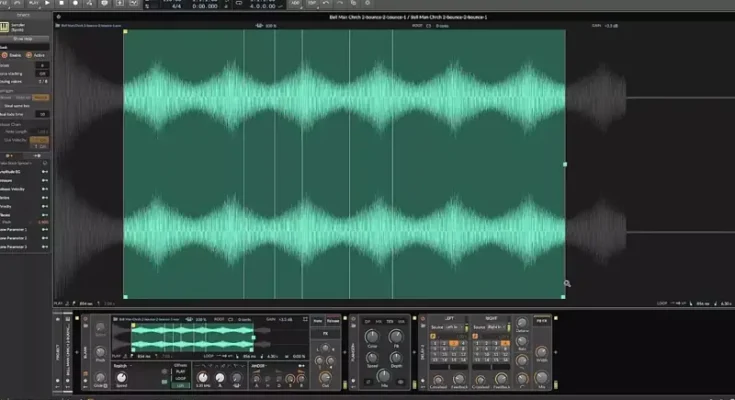This screenshot has height=400, width=735.
Task: Switch to the Note tab in Sampler
Action: click(x=318, y=320)
